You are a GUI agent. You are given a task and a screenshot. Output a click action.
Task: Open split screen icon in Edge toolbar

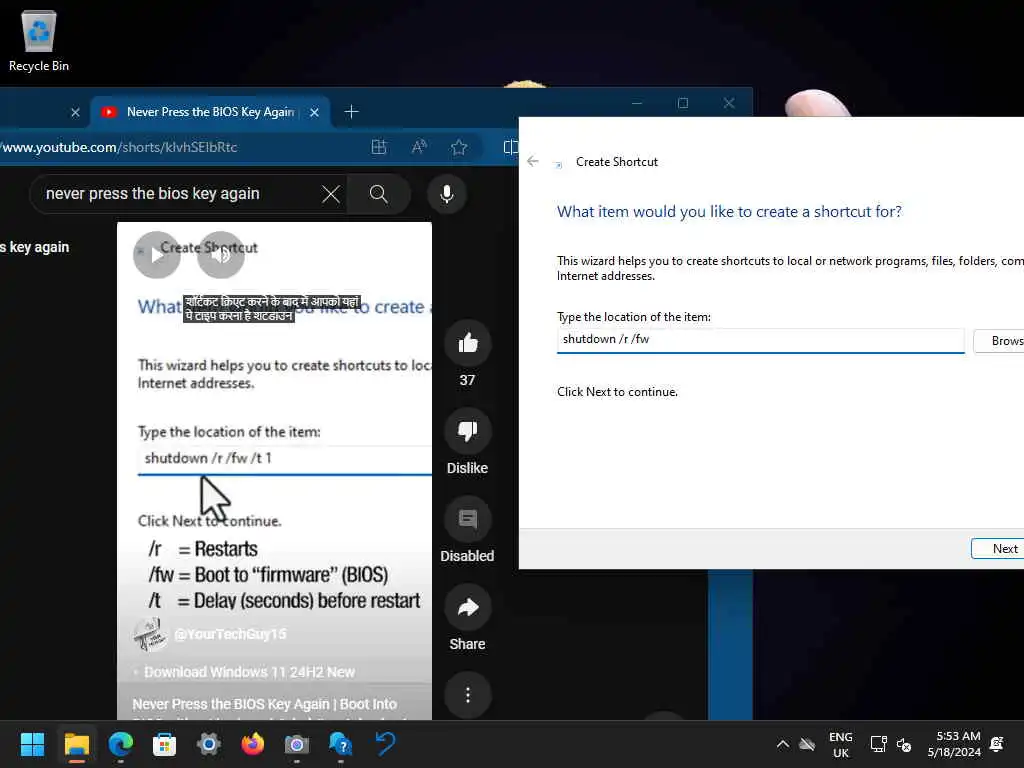(x=511, y=147)
